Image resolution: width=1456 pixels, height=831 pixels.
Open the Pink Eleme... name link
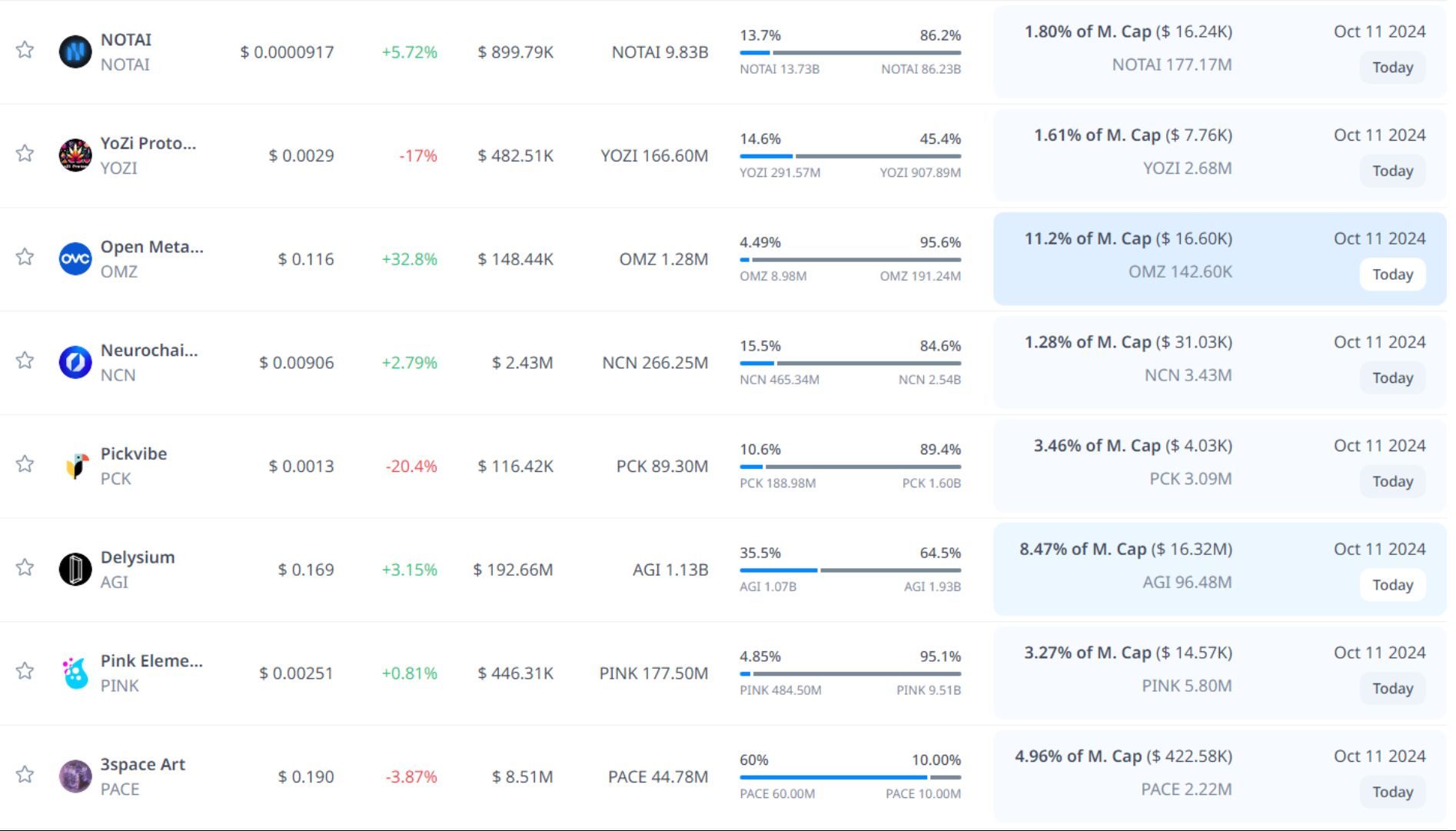pos(151,661)
